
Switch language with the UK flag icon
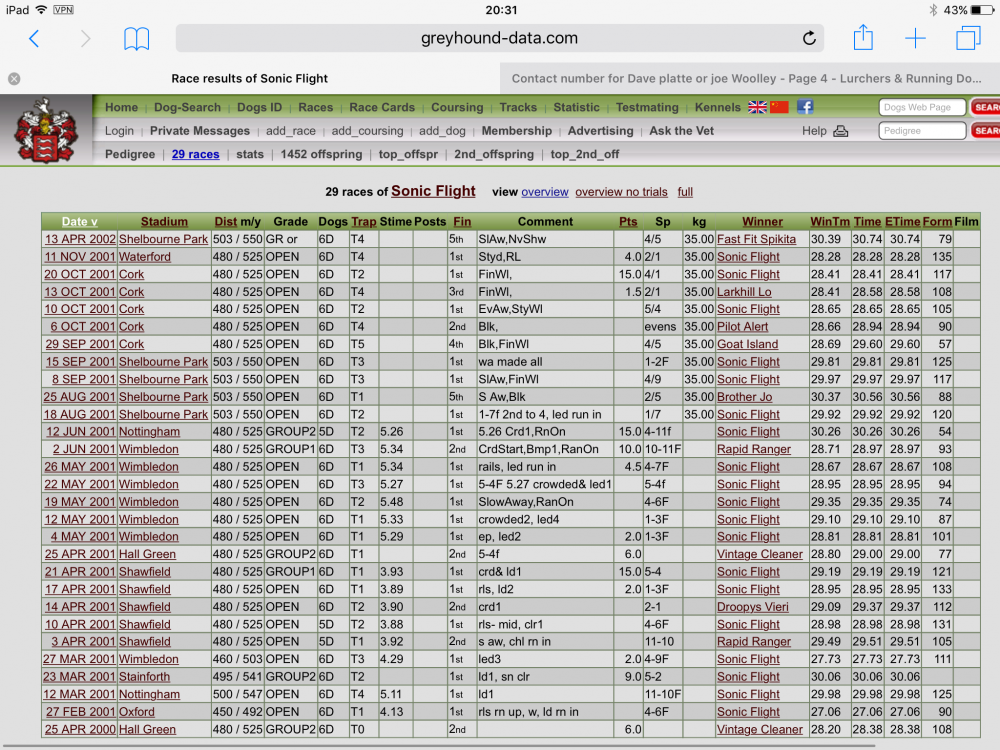coord(758,107)
